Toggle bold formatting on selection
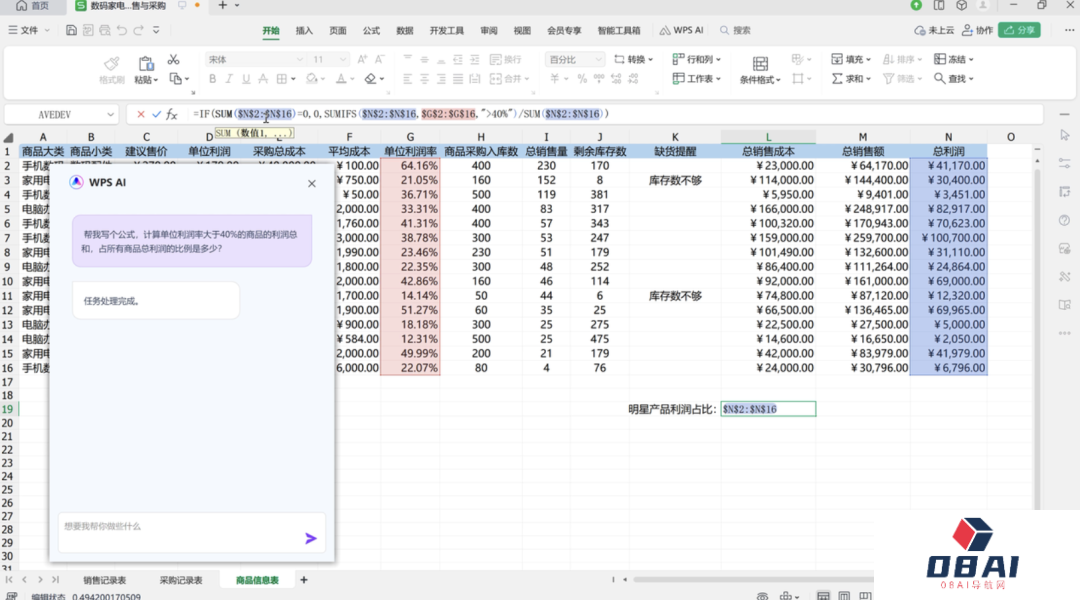This screenshot has height=600, width=1080. [x=213, y=78]
